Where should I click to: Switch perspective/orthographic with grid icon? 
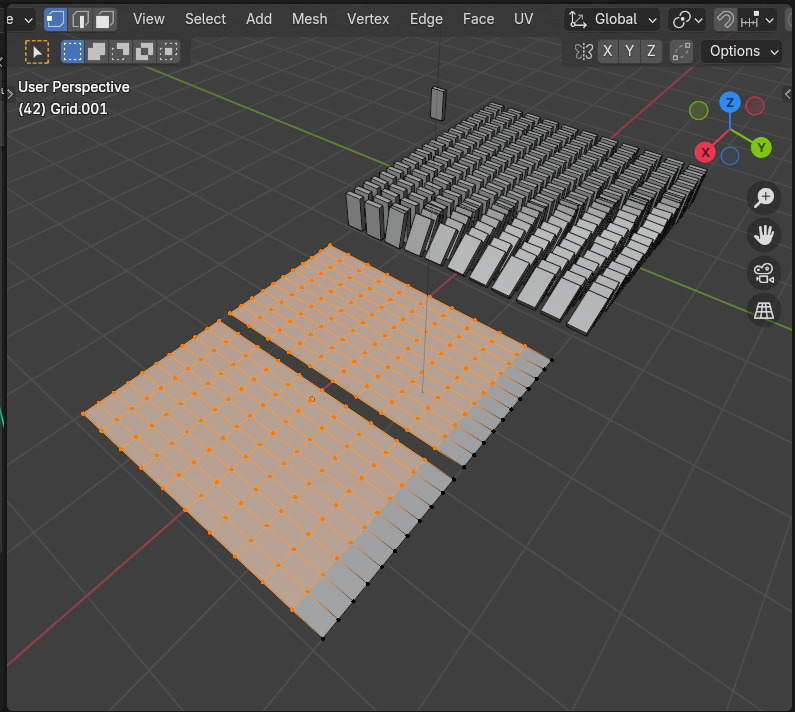(x=764, y=310)
